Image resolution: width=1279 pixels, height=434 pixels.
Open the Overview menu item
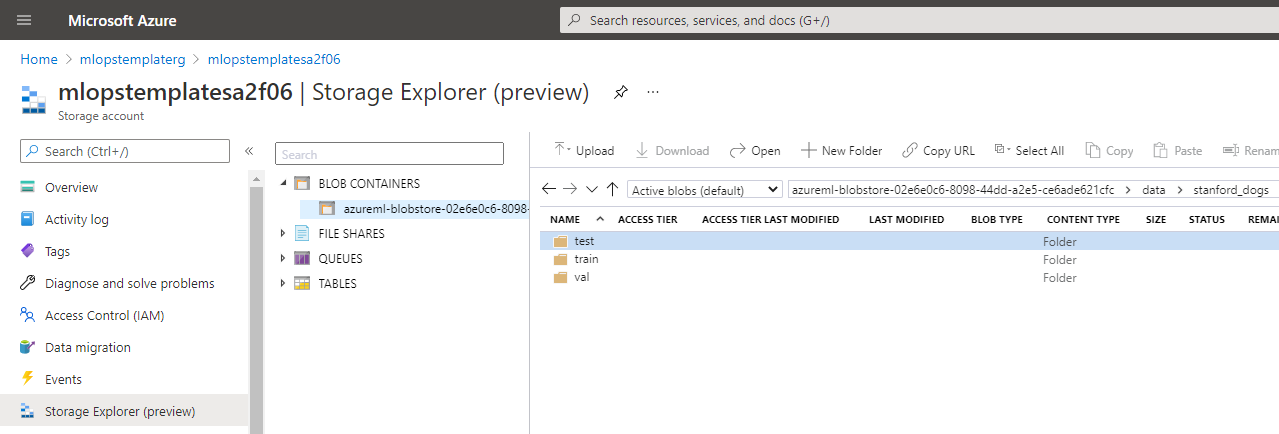click(x=71, y=187)
